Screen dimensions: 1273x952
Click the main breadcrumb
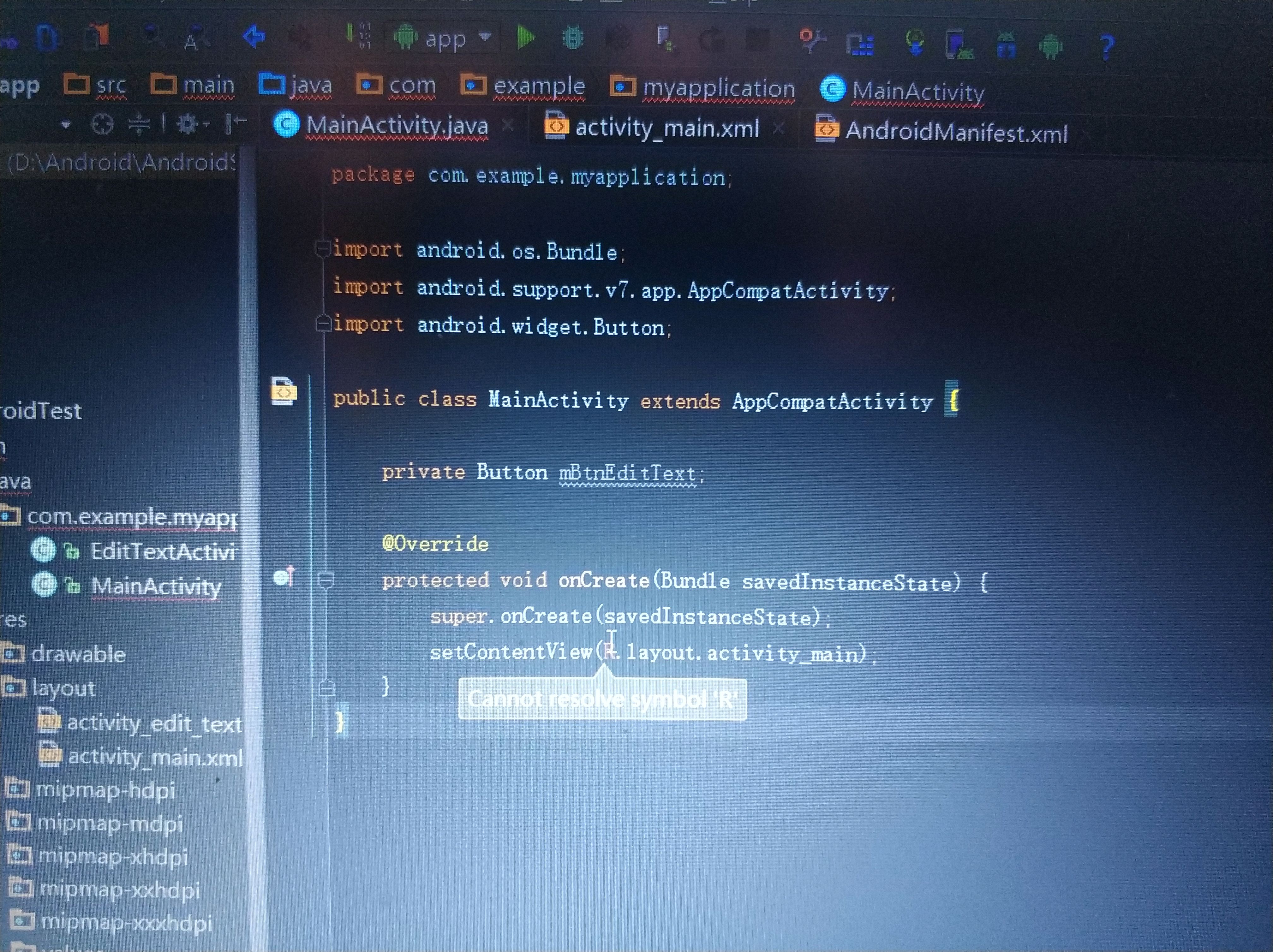pyautogui.click(x=193, y=85)
